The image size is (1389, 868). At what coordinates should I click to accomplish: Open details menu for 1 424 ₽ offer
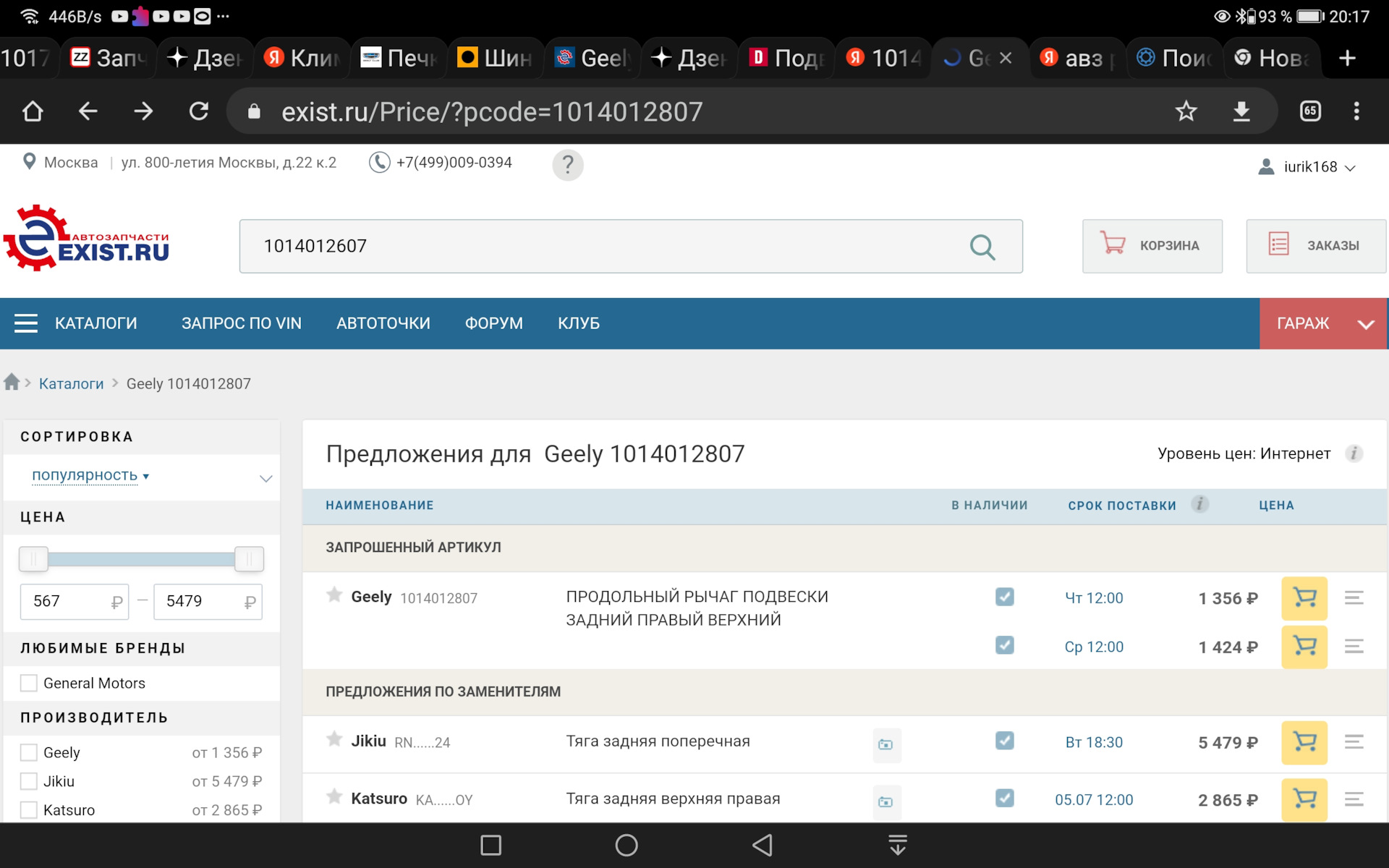pyautogui.click(x=1354, y=647)
